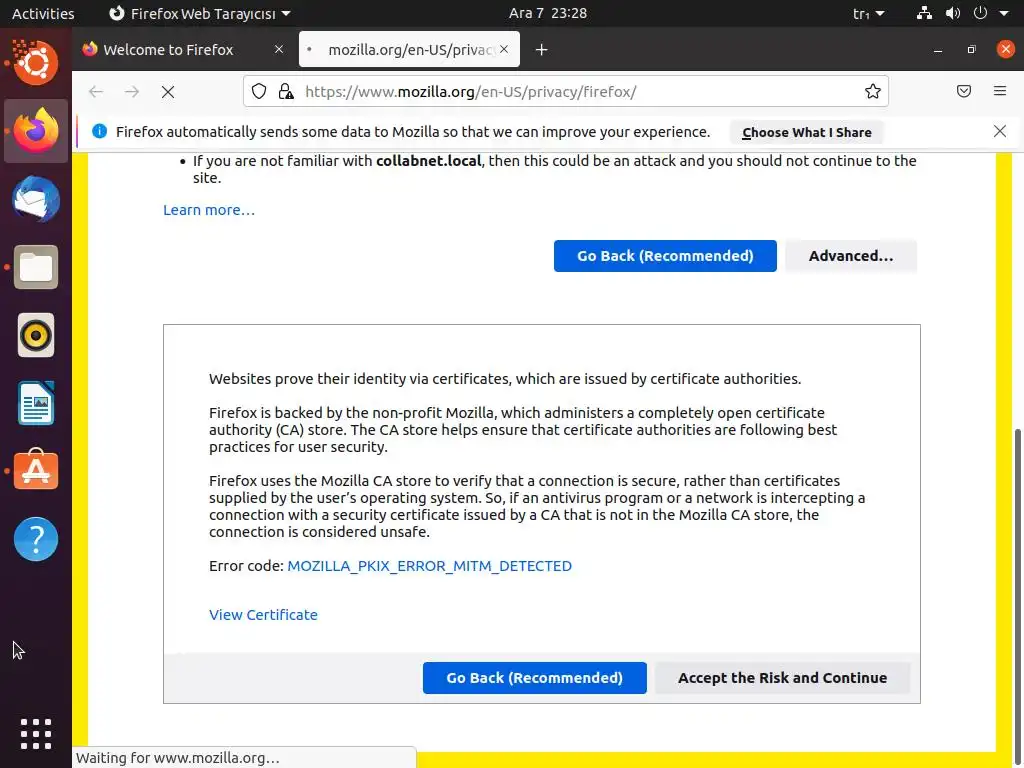
Task: Open Ubuntu Software store icon
Action: pyautogui.click(x=35, y=470)
